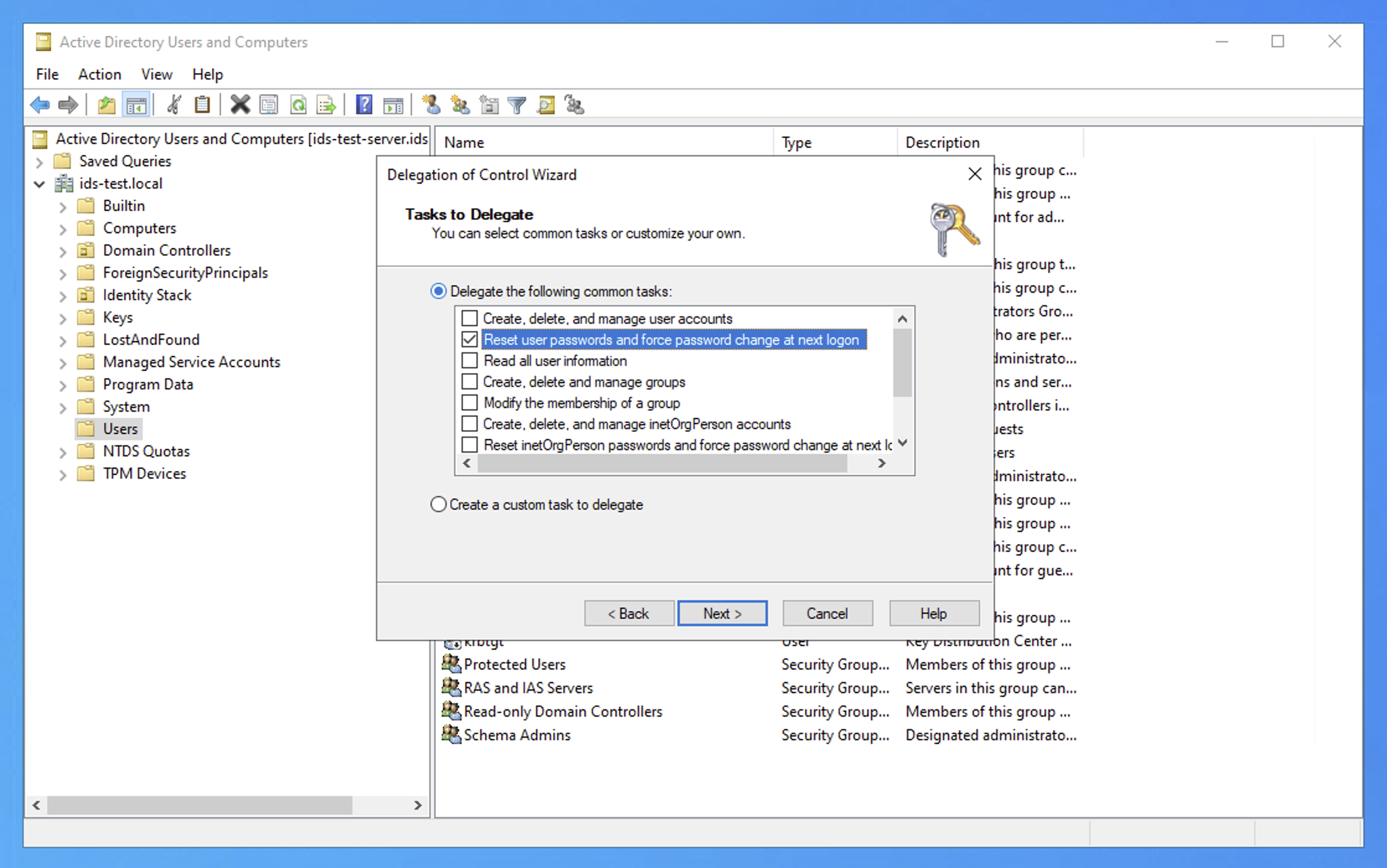Open the Action menu

[x=99, y=74]
